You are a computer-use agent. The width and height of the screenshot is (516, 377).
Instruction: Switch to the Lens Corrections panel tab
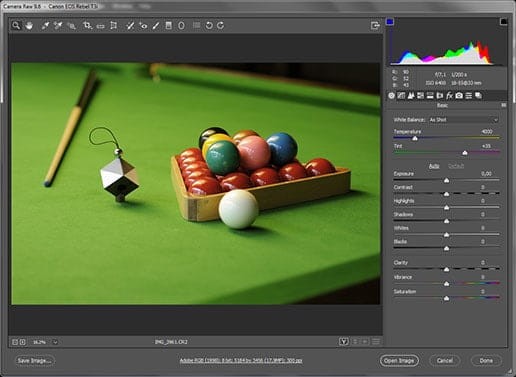tap(440, 96)
